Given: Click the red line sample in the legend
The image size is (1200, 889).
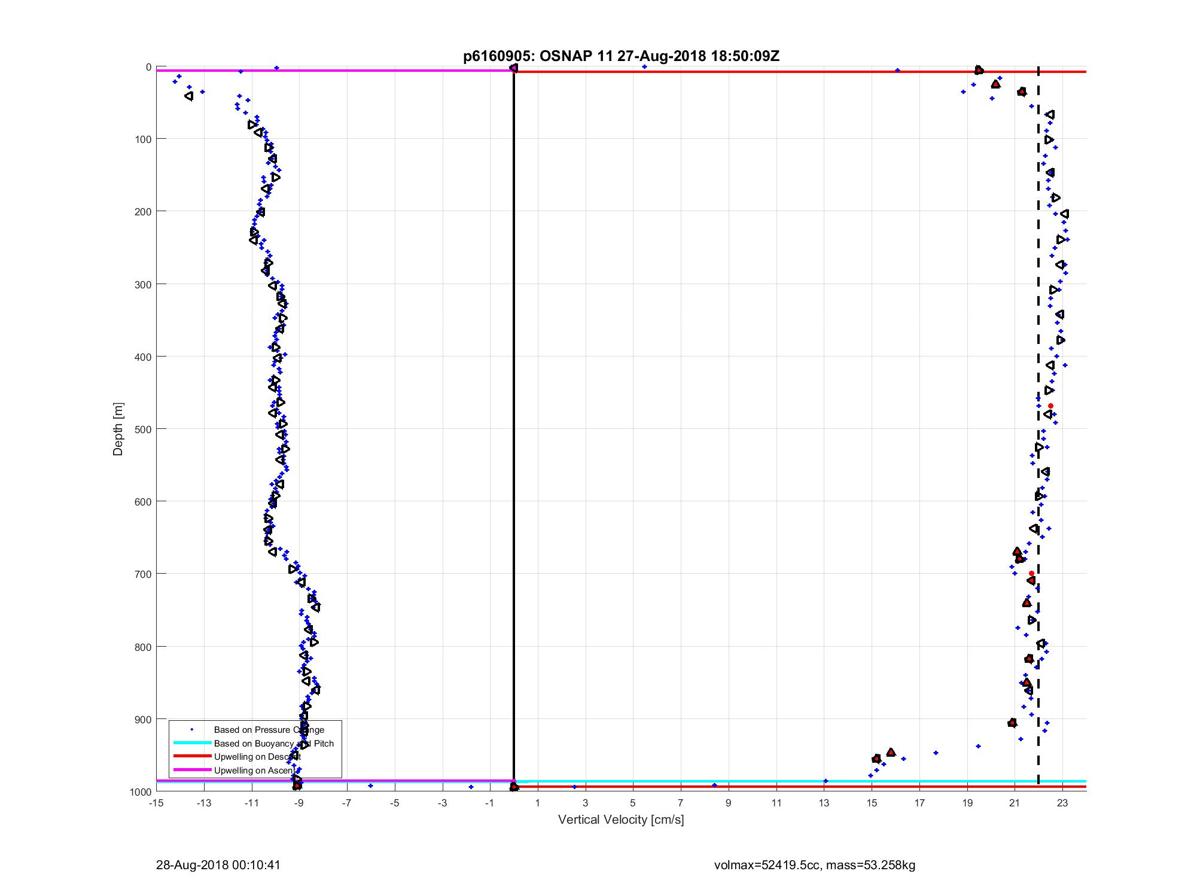Looking at the screenshot, I should 191,757.
